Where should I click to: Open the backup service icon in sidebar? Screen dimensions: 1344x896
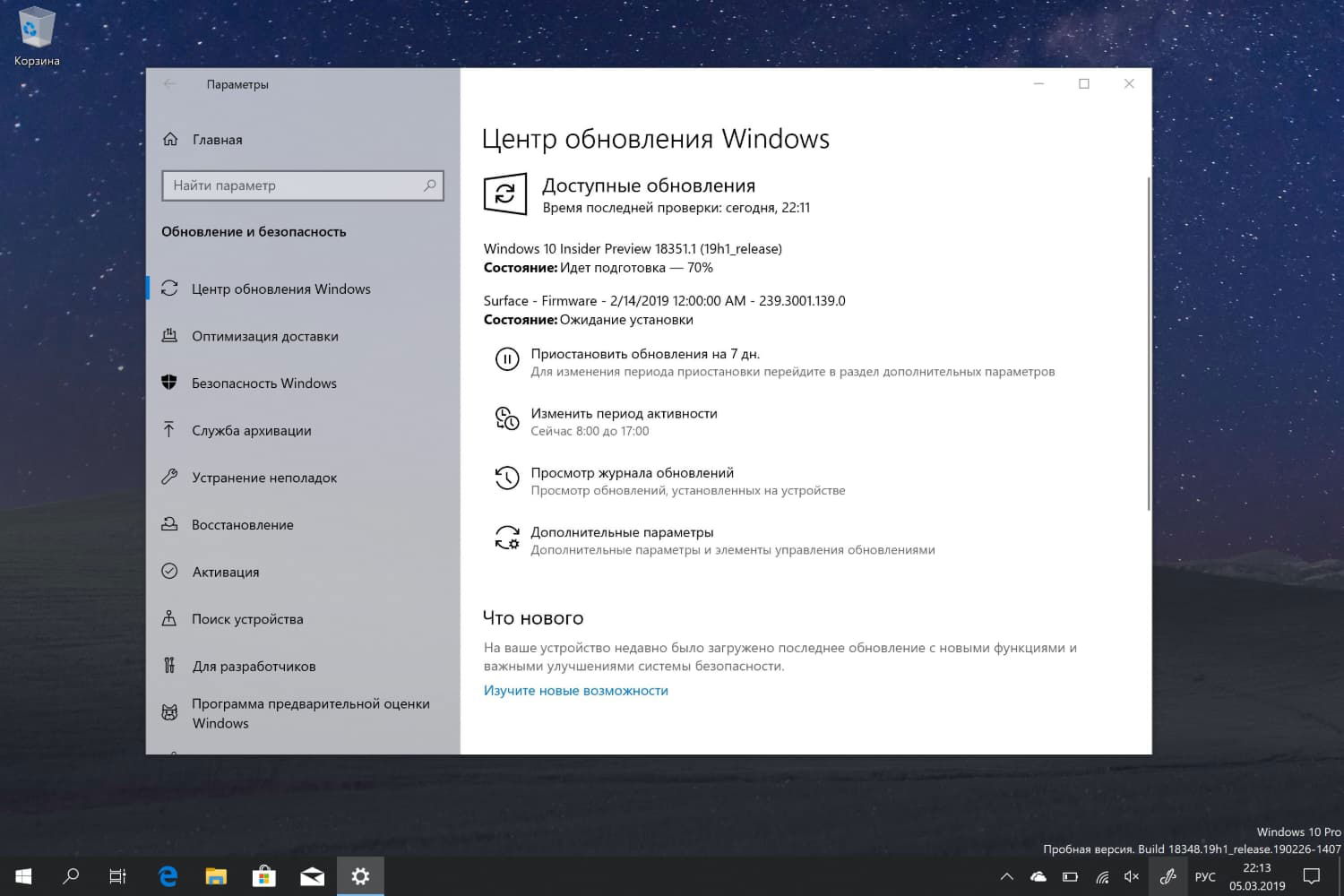pos(170,430)
